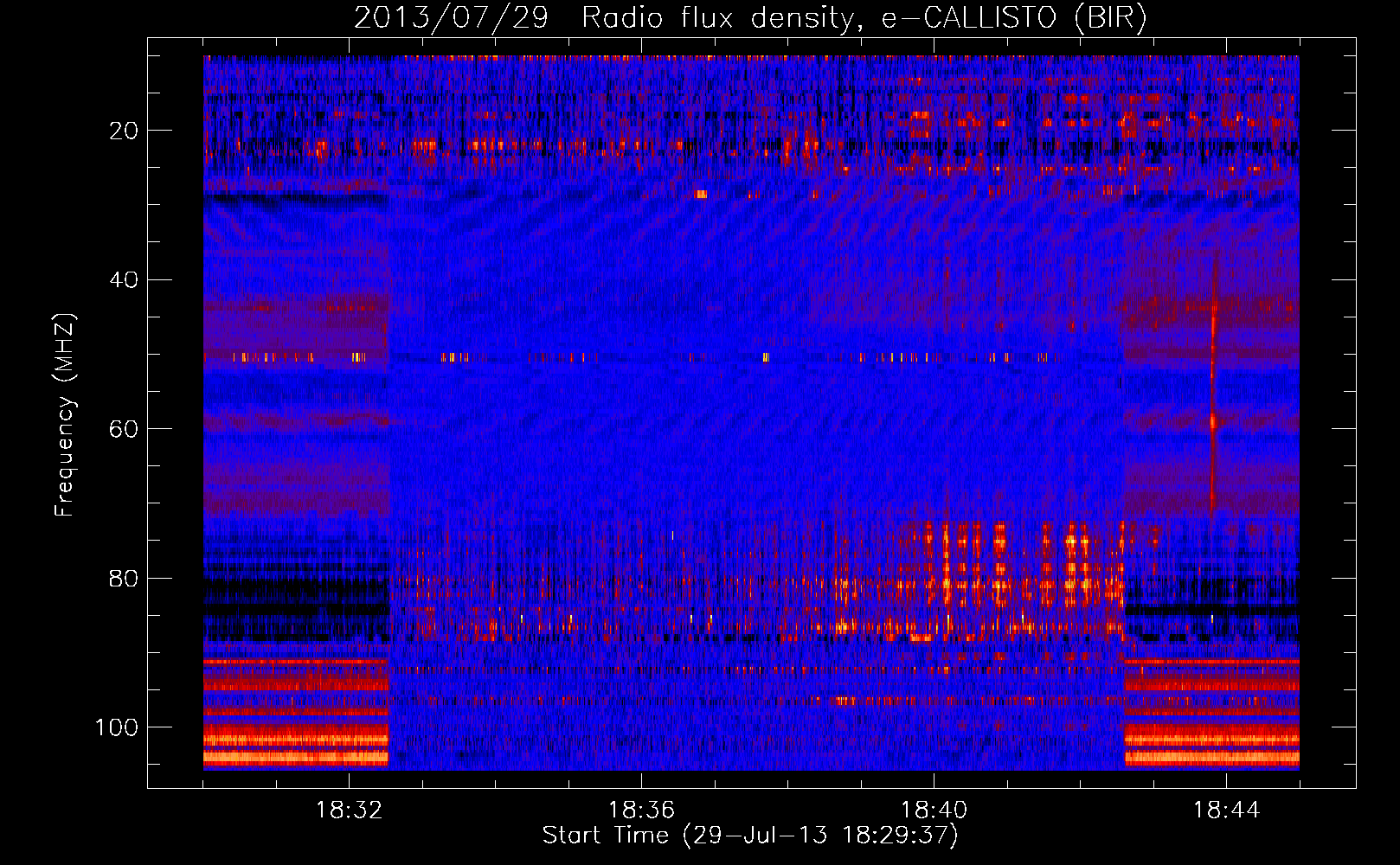Click the 18:36 time tick label
1400x865 pixels.
pyautogui.click(x=641, y=811)
